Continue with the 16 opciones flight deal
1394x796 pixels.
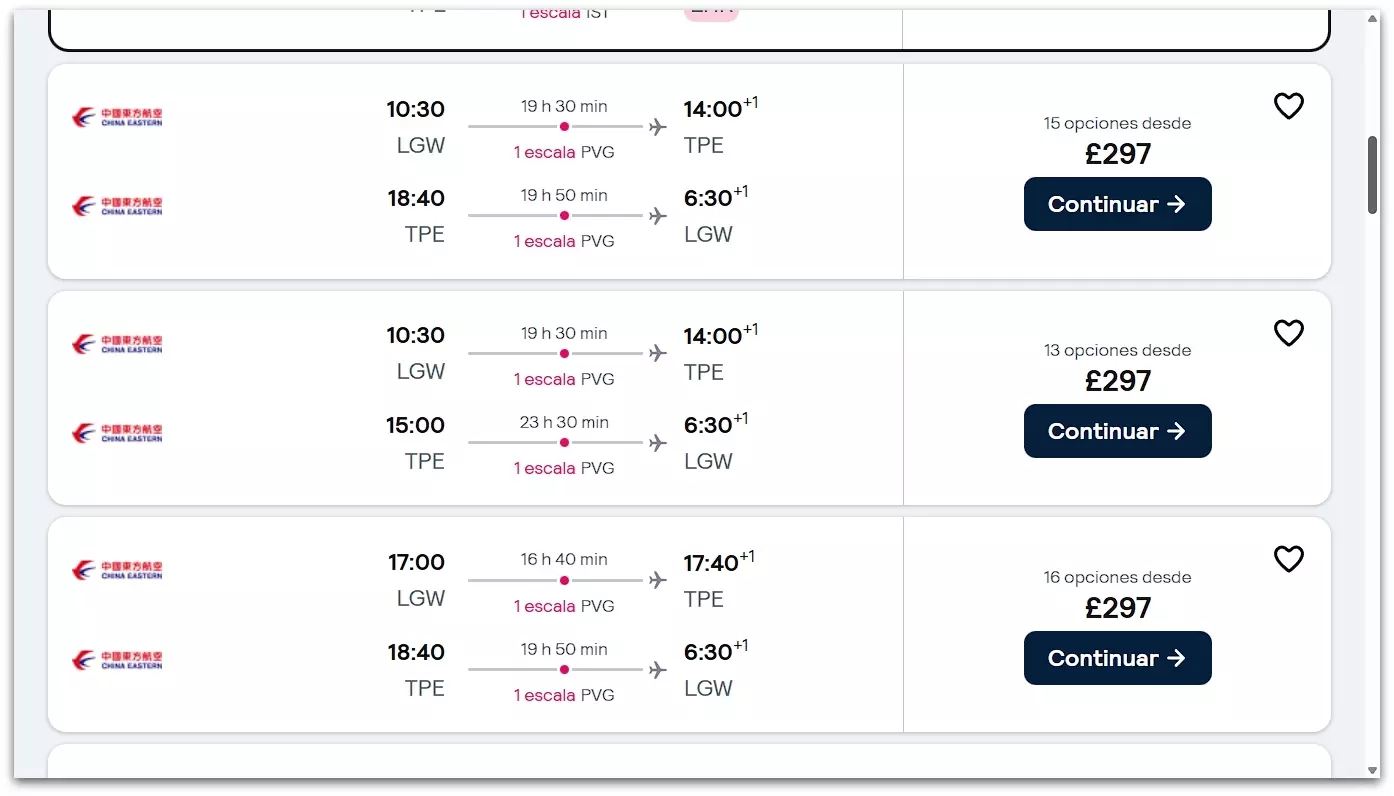coord(1117,658)
